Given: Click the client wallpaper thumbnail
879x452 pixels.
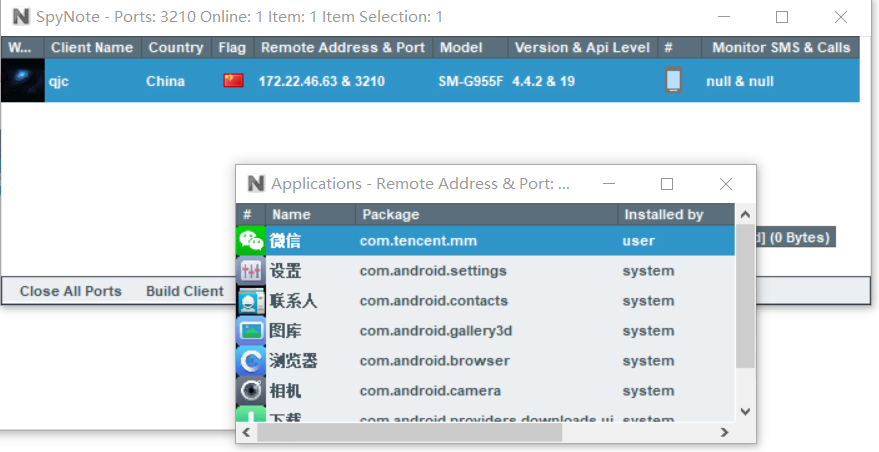Looking at the screenshot, I should click(x=22, y=81).
